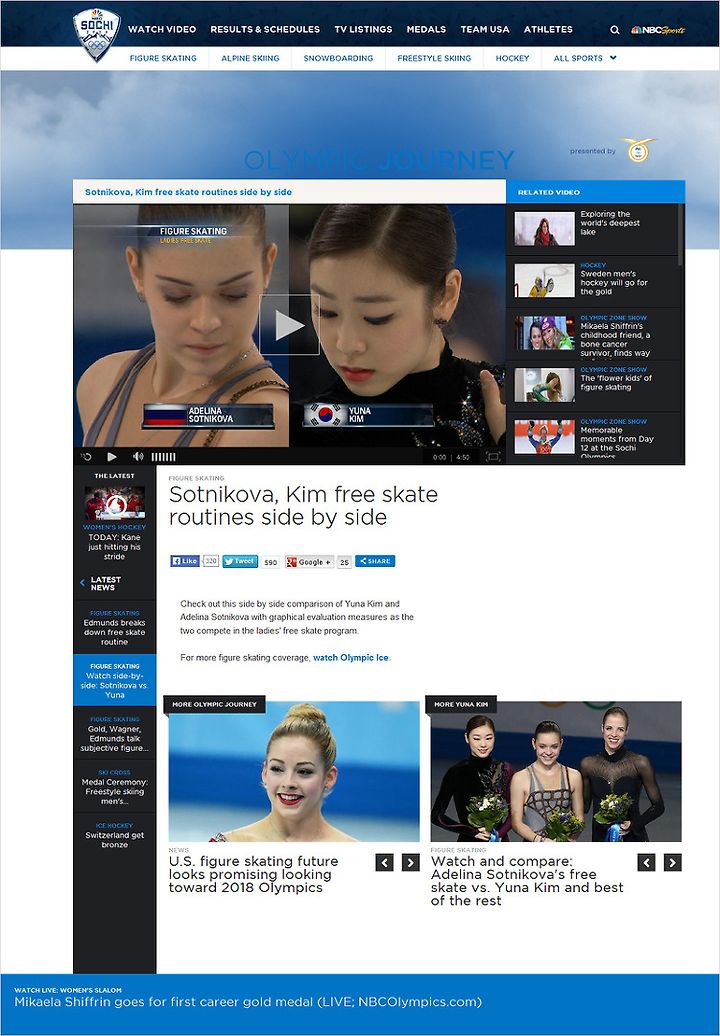This screenshot has height=1036, width=720.
Task: Open Watch Video menu
Action: (x=162, y=29)
